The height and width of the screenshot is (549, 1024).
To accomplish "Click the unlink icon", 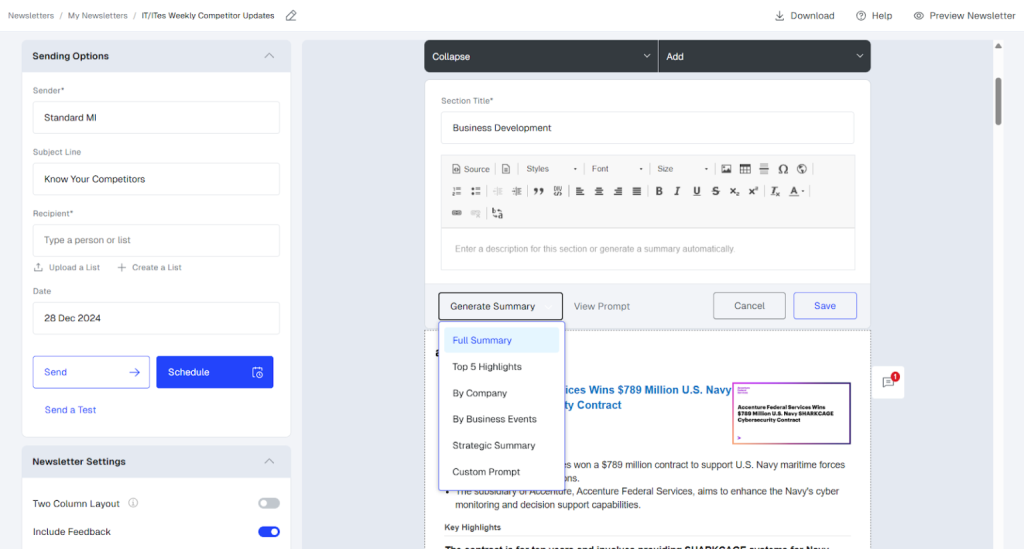I will click(475, 213).
